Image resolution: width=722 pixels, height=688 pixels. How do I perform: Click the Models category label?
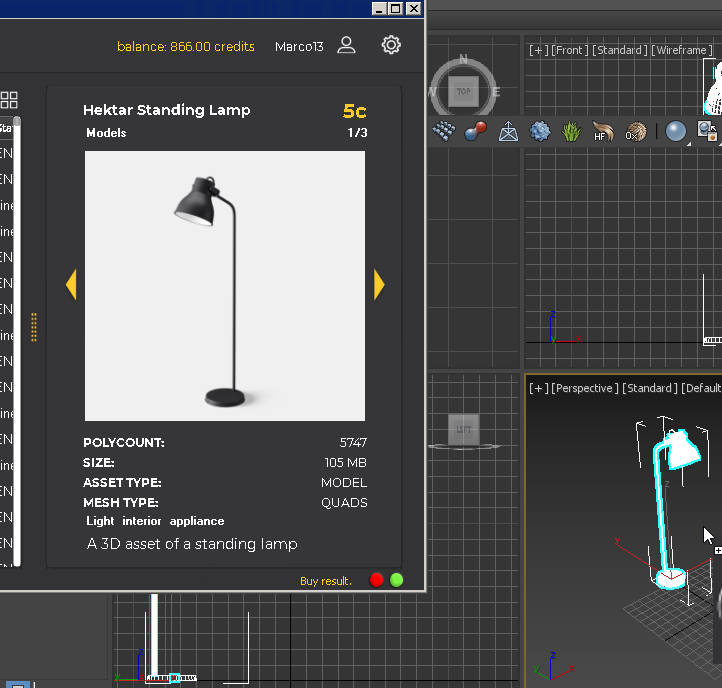click(x=106, y=133)
